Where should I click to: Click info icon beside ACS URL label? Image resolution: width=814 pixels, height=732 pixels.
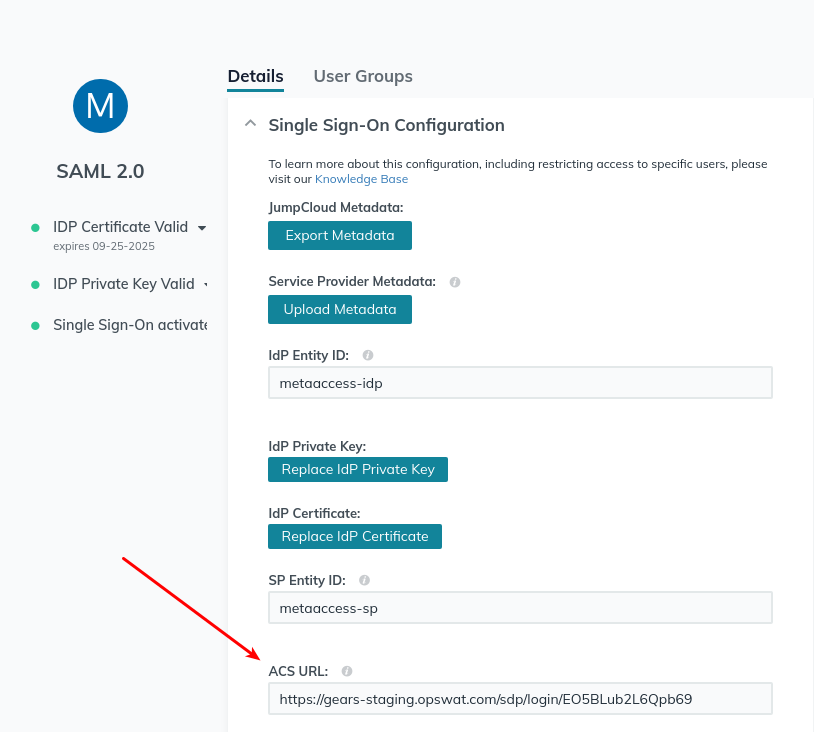[347, 671]
